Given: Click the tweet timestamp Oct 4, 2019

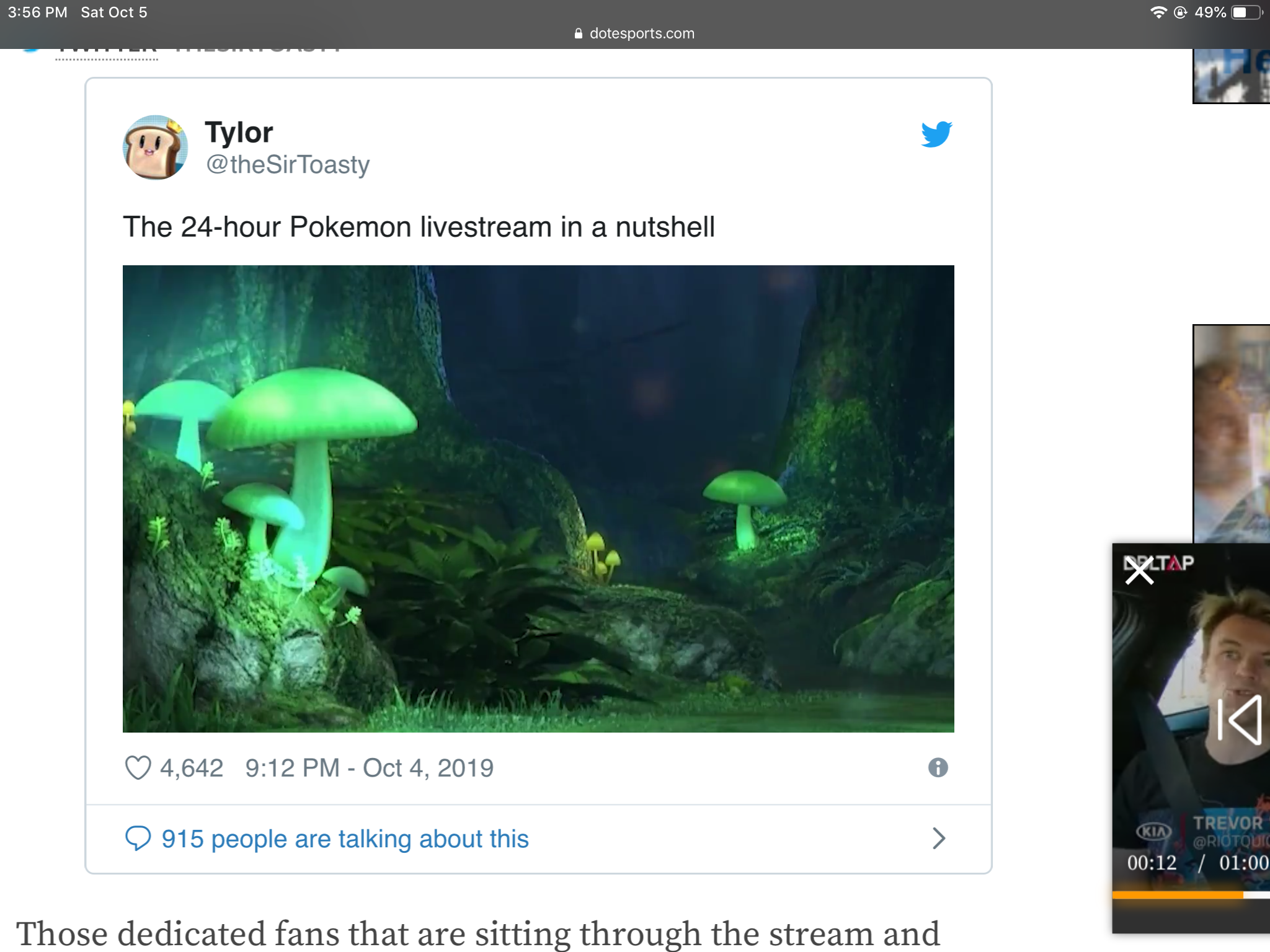Looking at the screenshot, I should coord(370,768).
